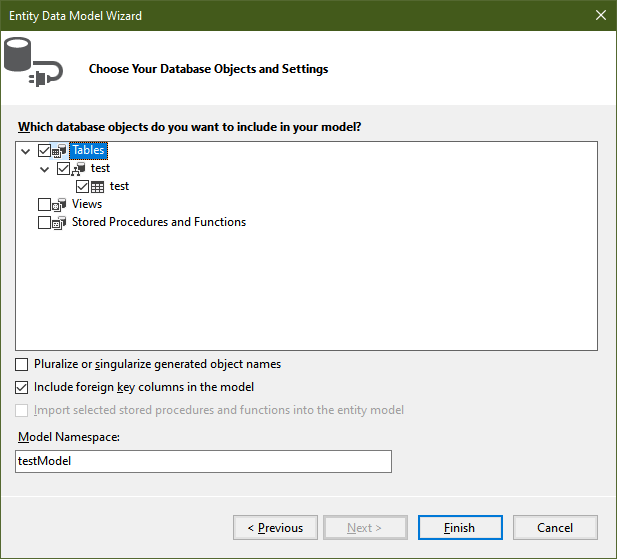Click the Views database icon
The height and width of the screenshot is (559, 617).
pos(59,205)
